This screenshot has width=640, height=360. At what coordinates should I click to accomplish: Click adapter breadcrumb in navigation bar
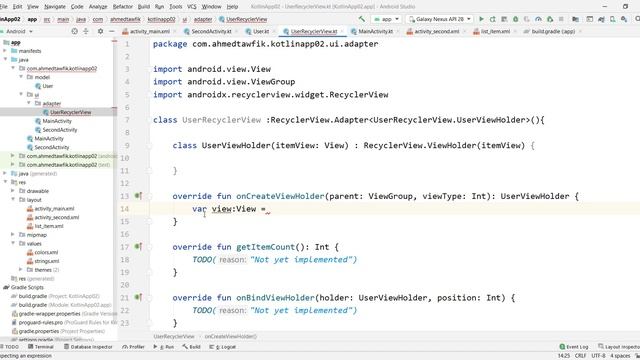click(203, 19)
